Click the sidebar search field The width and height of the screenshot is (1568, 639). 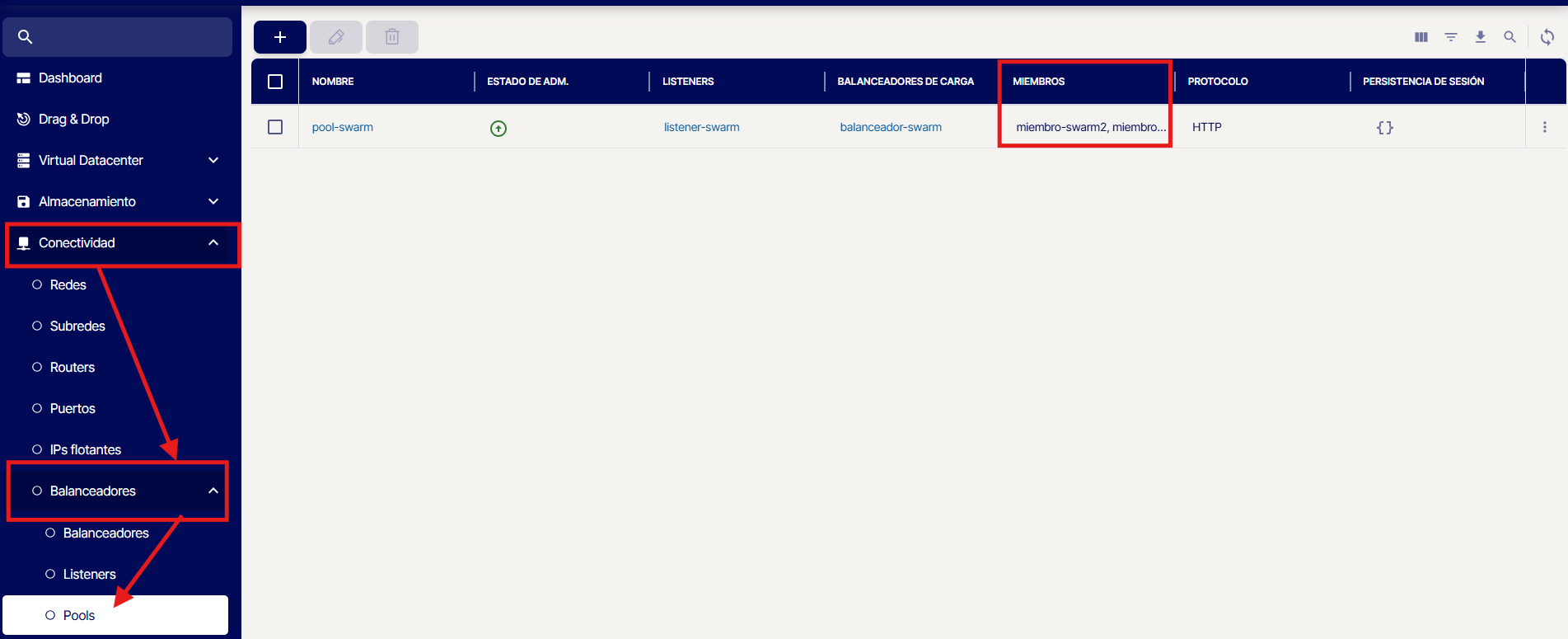coord(124,37)
